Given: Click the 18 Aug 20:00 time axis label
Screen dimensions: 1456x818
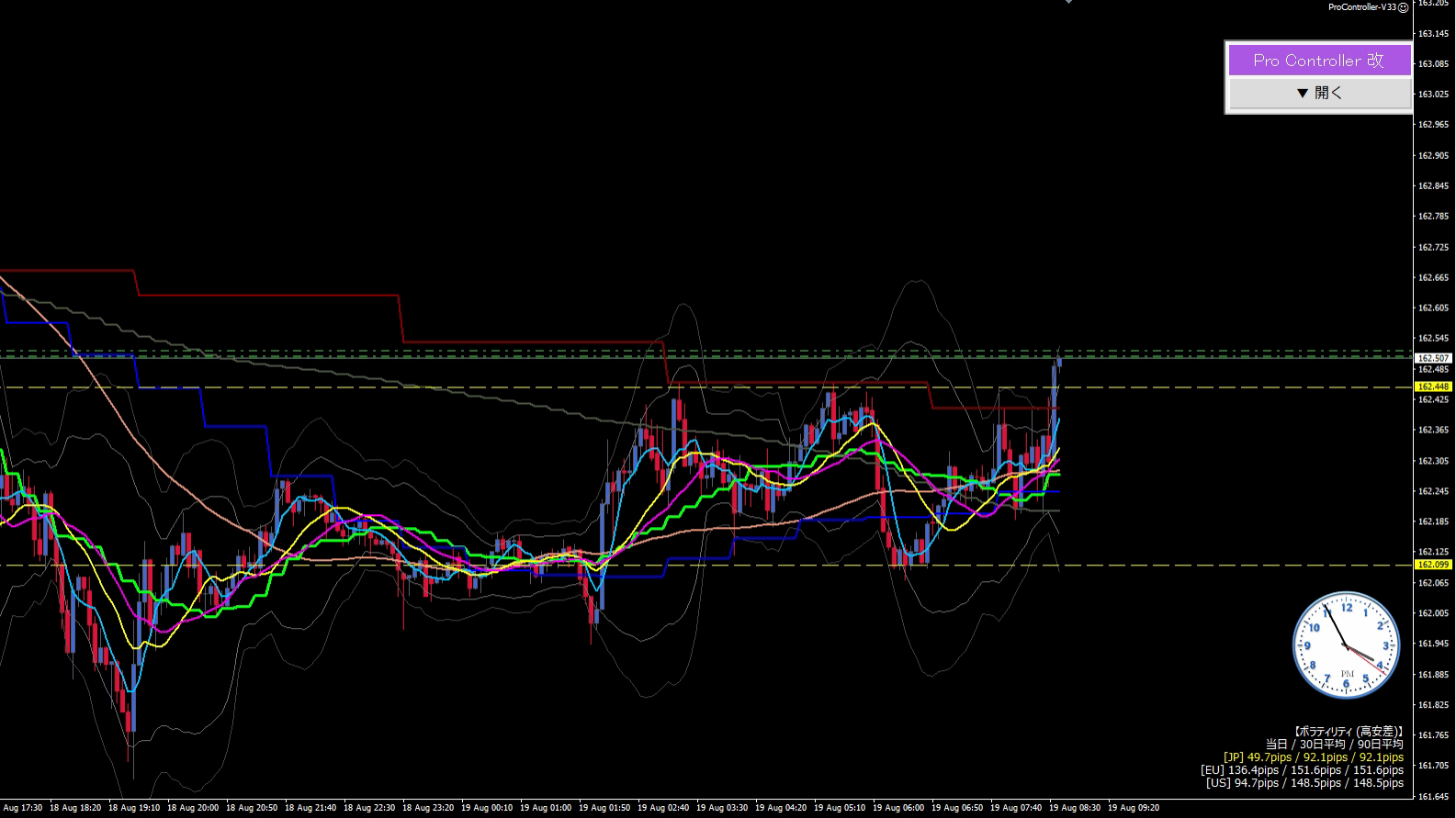Looking at the screenshot, I should (193, 808).
